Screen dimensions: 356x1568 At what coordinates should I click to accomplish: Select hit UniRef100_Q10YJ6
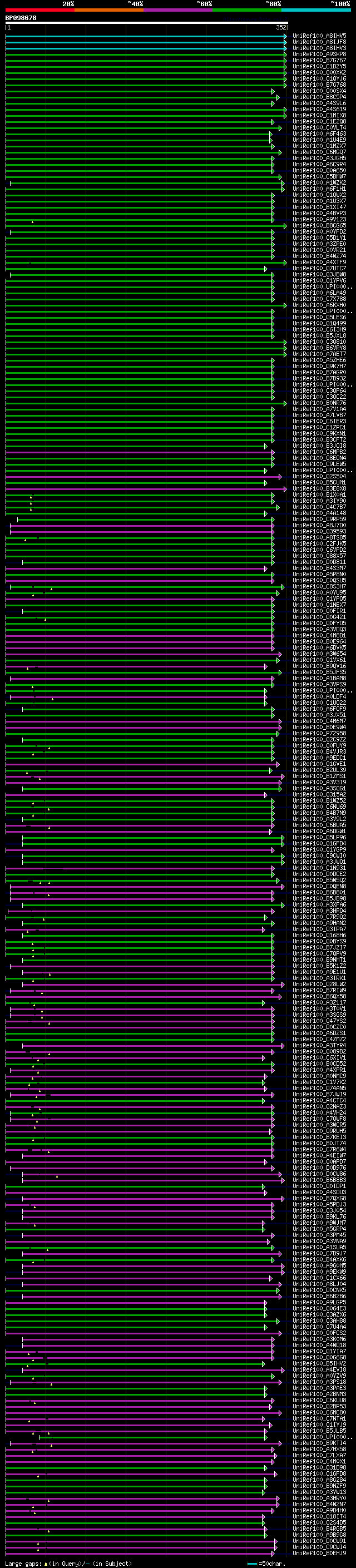[x=319, y=78]
